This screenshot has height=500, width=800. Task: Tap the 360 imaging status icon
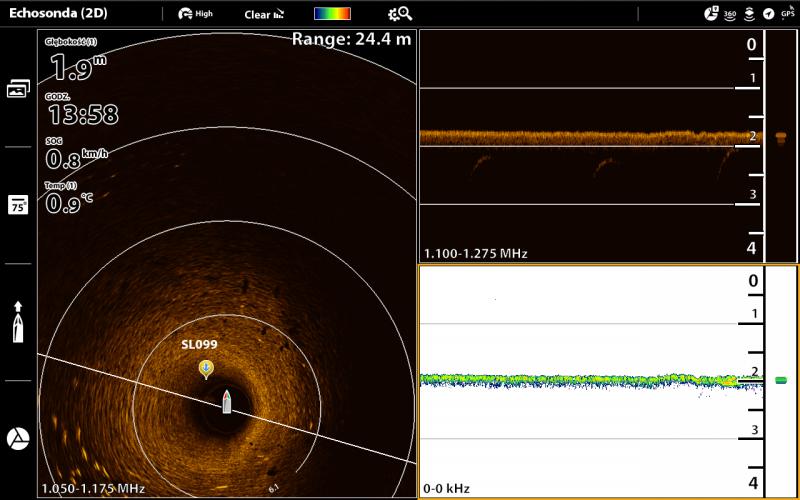click(x=730, y=14)
